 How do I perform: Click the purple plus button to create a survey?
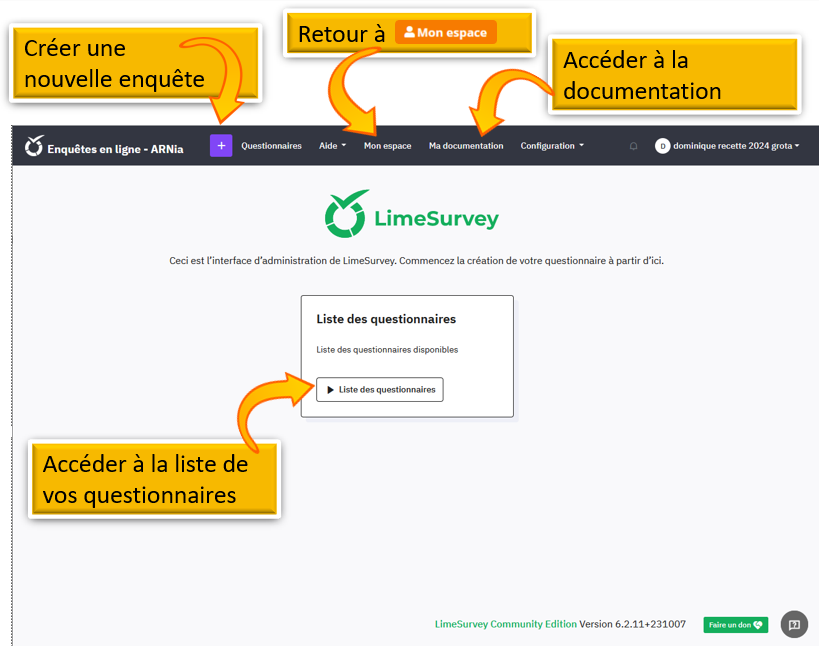point(221,146)
